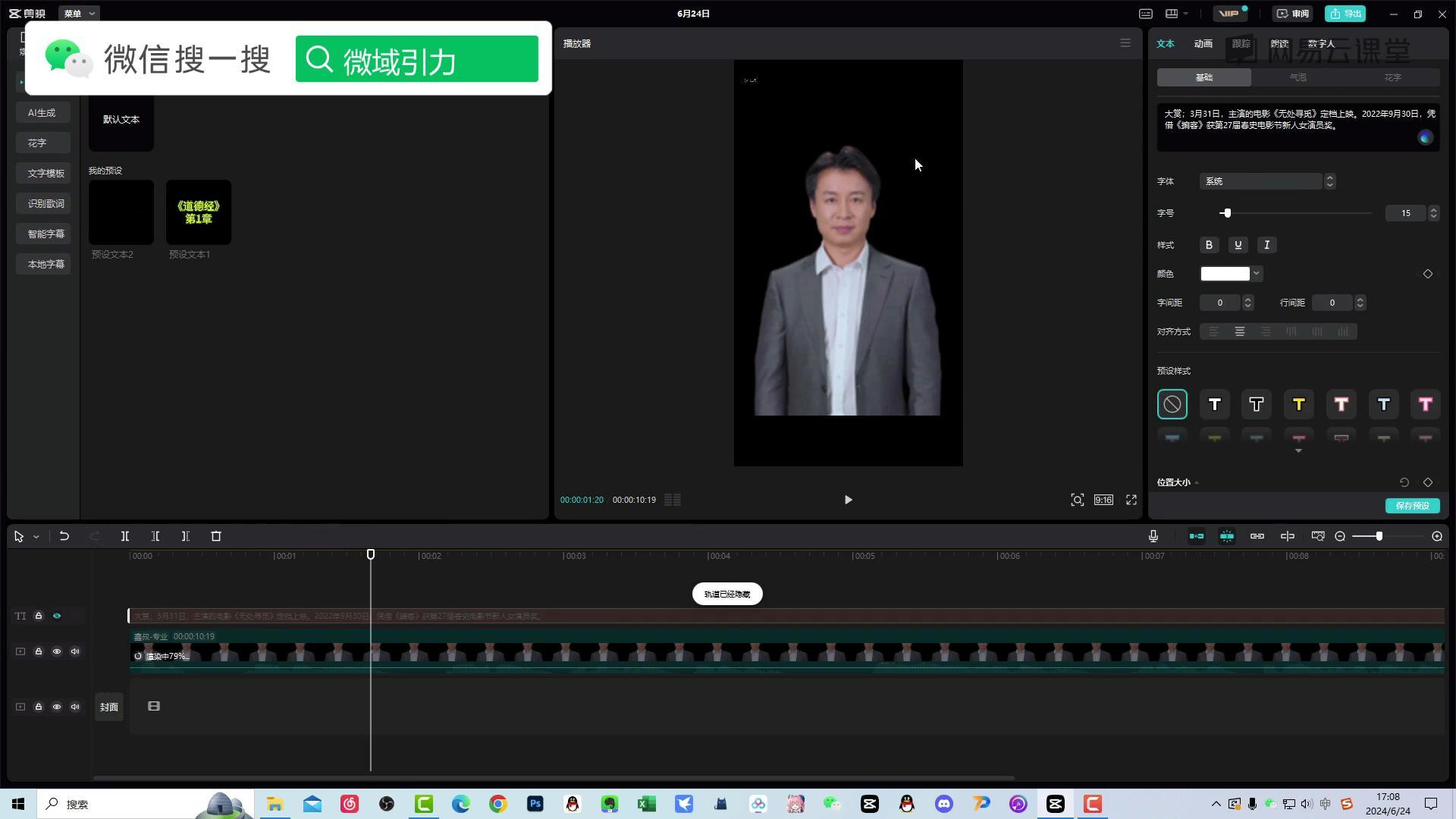
Task: Open keyboard shortcuts icon in title bar
Action: (x=1146, y=14)
